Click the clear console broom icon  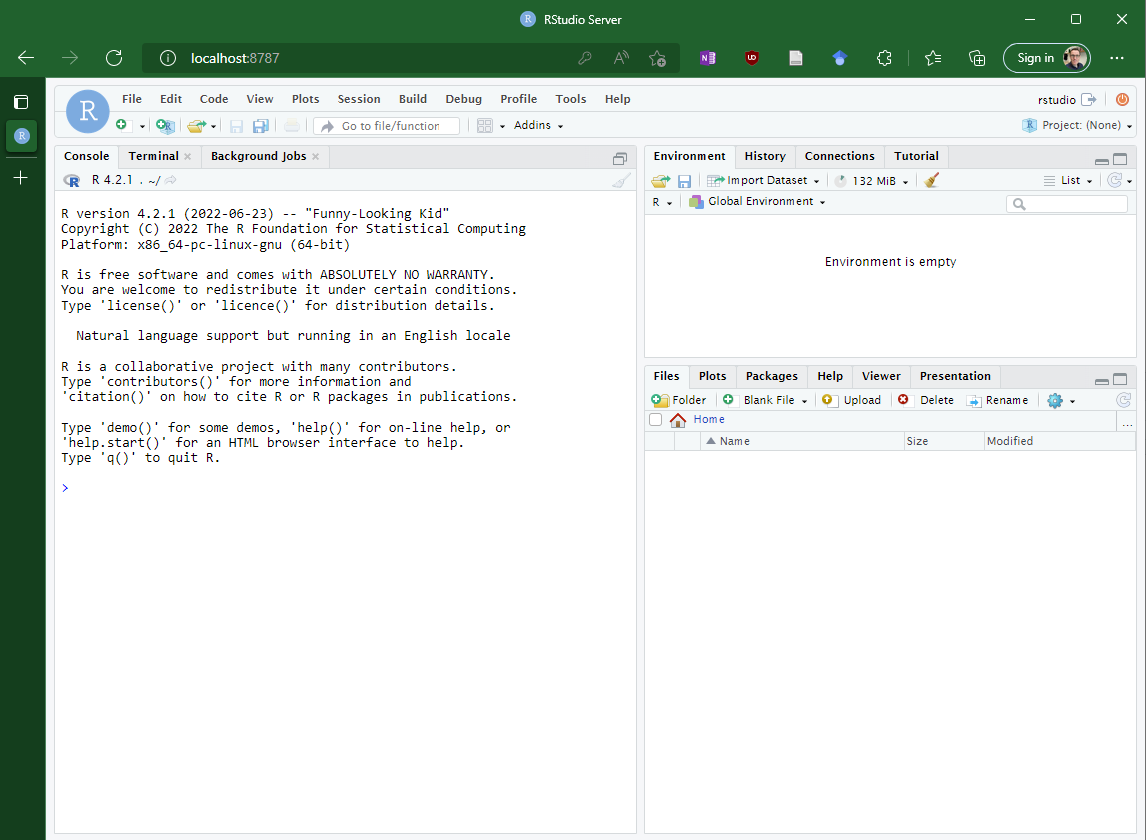click(x=621, y=181)
